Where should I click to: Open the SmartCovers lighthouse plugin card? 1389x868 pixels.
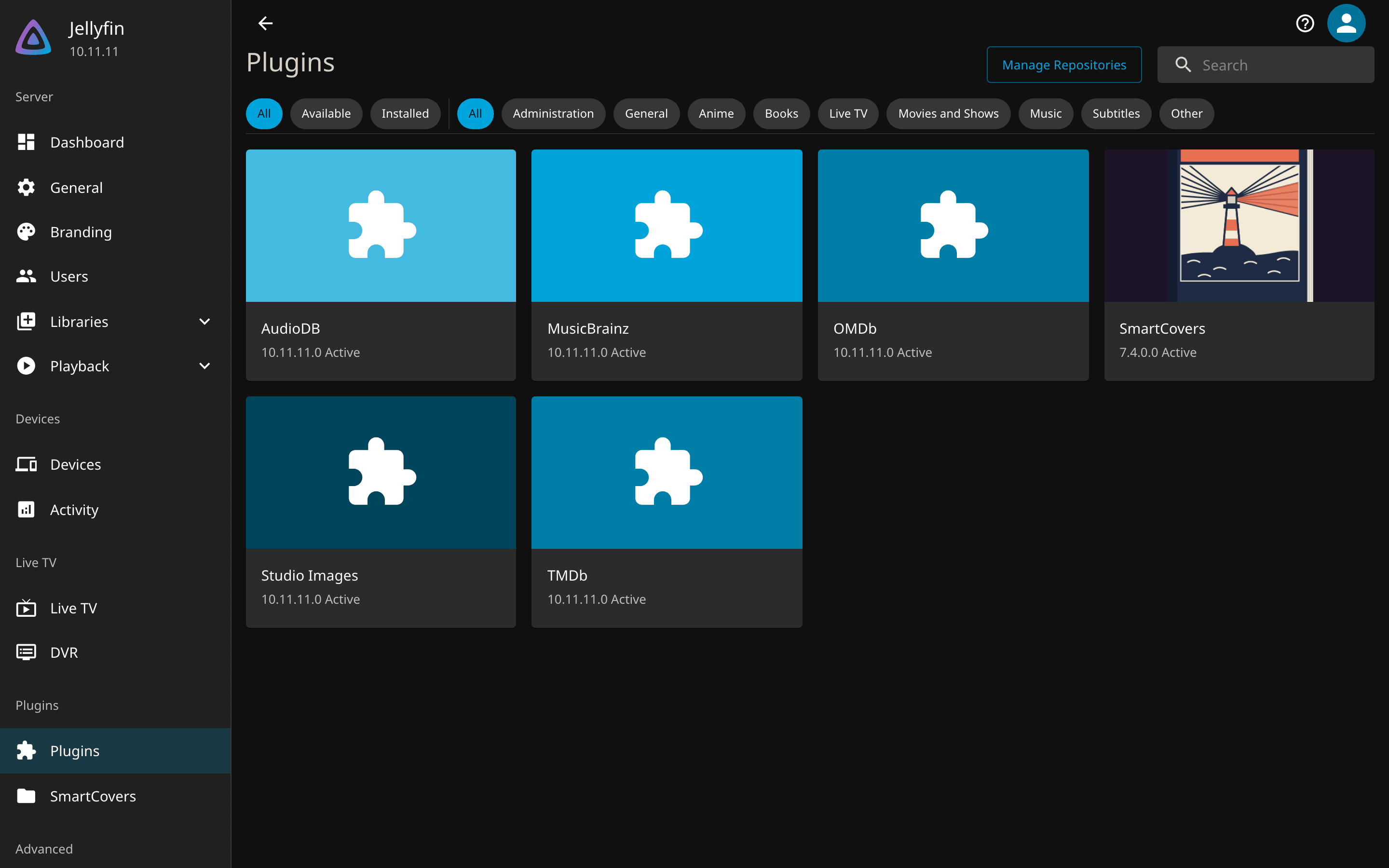pos(1239,265)
